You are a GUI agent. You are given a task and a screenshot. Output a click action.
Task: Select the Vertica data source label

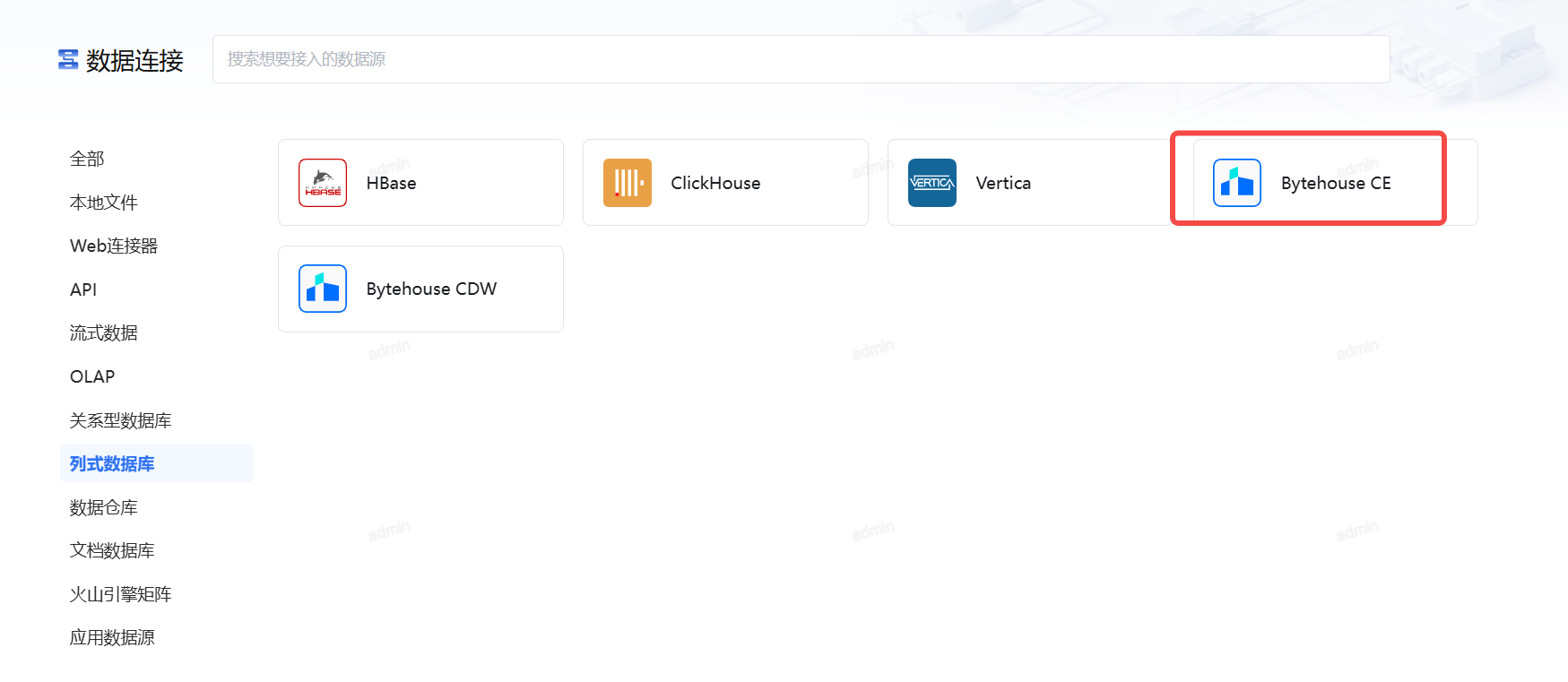(x=1003, y=183)
